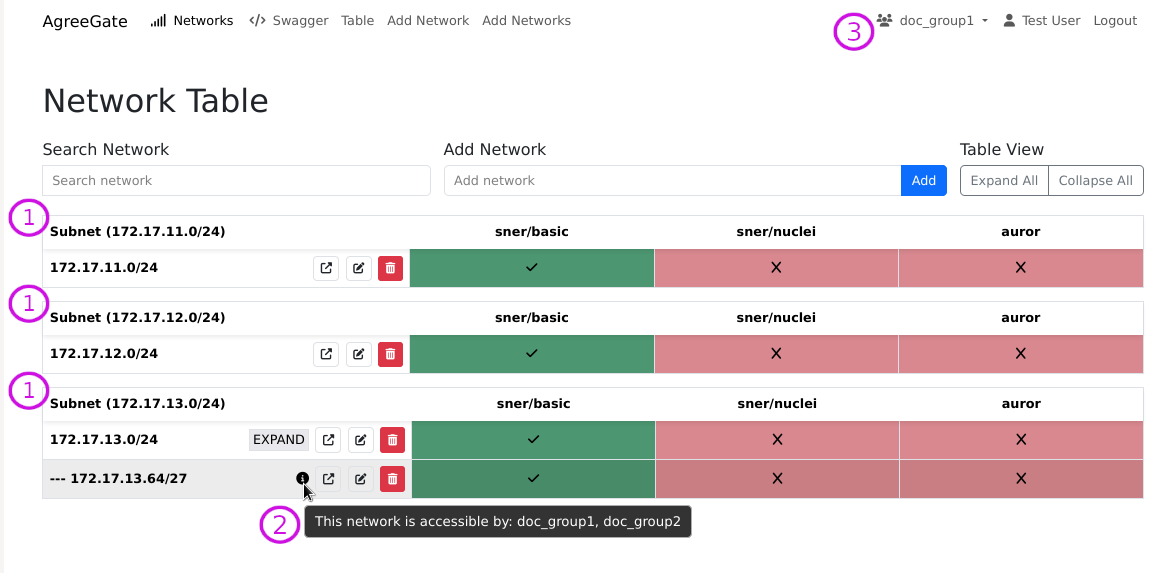The height and width of the screenshot is (573, 1176).
Task: Delete the 172.17.11.0/24 network
Action: click(390, 268)
